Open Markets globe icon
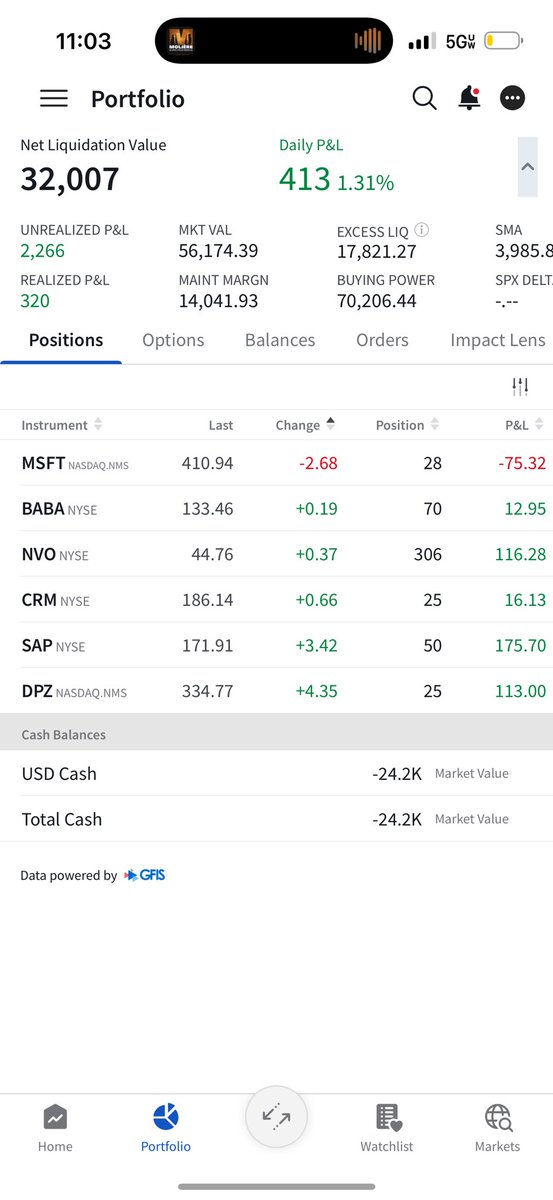This screenshot has width=553, height=1200. [x=497, y=1117]
